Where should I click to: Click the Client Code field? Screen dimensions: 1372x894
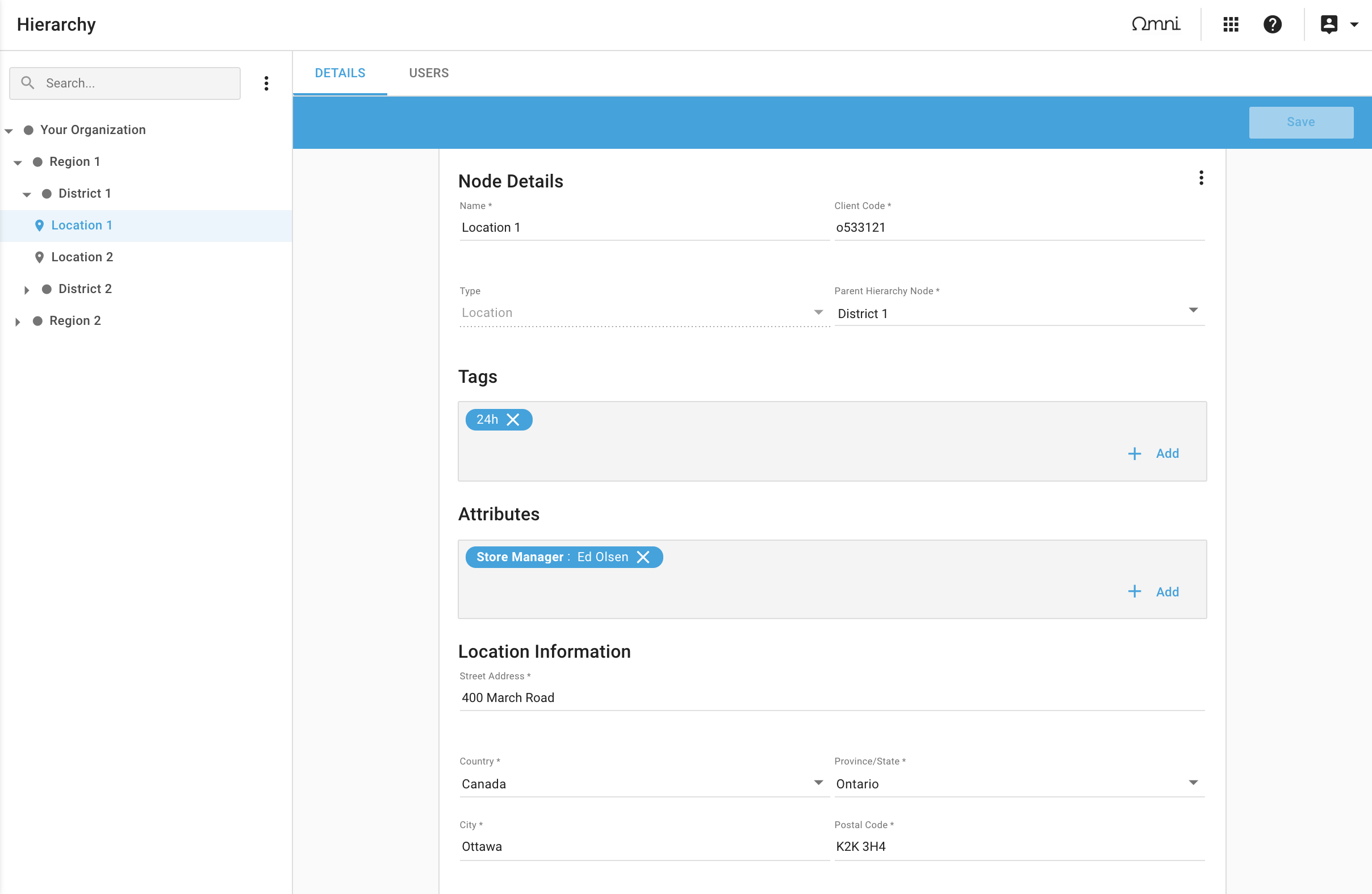tap(1019, 228)
